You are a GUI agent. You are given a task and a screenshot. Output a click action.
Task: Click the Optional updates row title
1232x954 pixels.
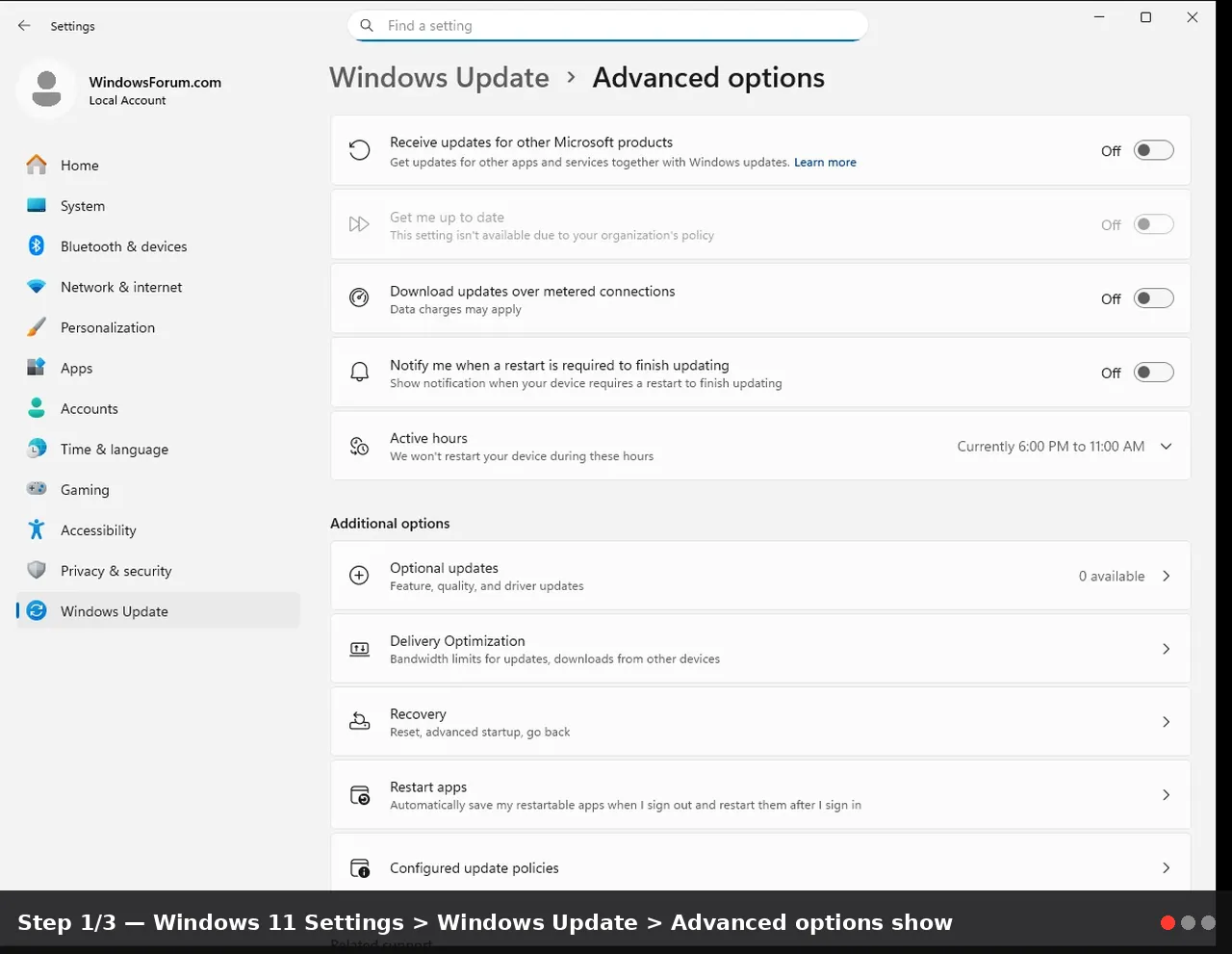[x=444, y=568]
